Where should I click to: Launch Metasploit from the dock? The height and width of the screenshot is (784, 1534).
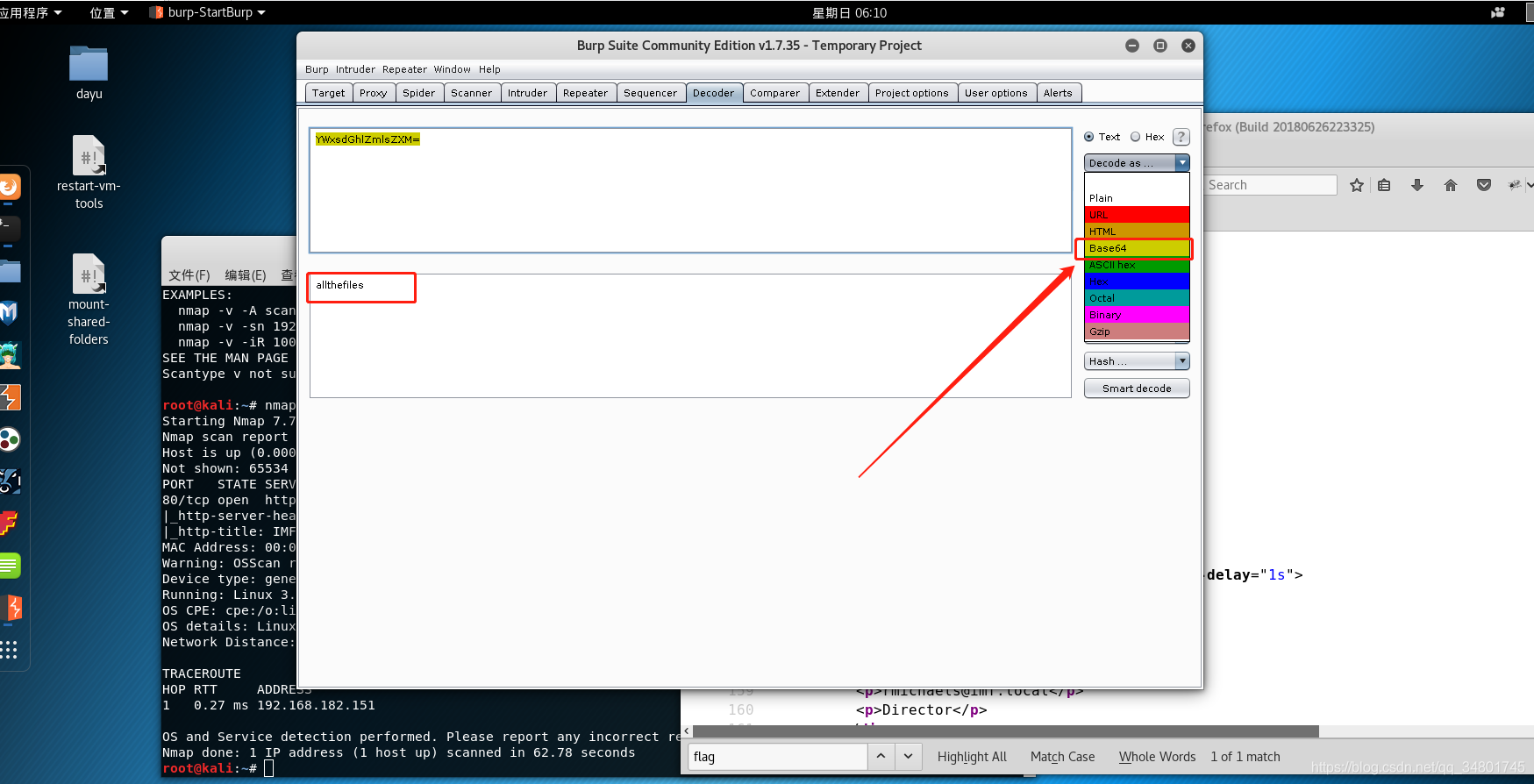[9, 313]
